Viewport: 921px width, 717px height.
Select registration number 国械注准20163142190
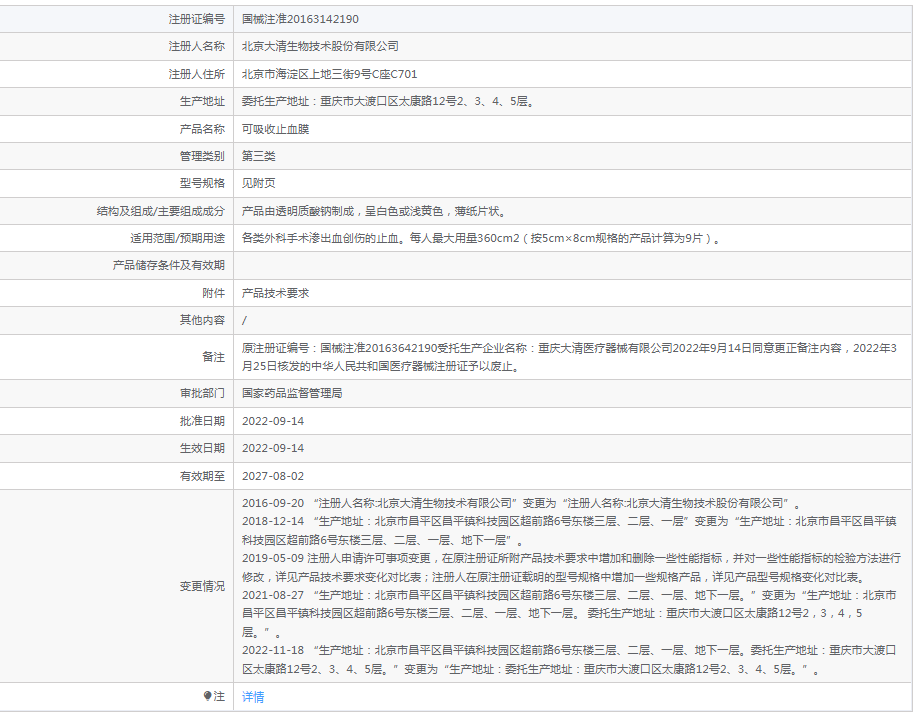[300, 19]
